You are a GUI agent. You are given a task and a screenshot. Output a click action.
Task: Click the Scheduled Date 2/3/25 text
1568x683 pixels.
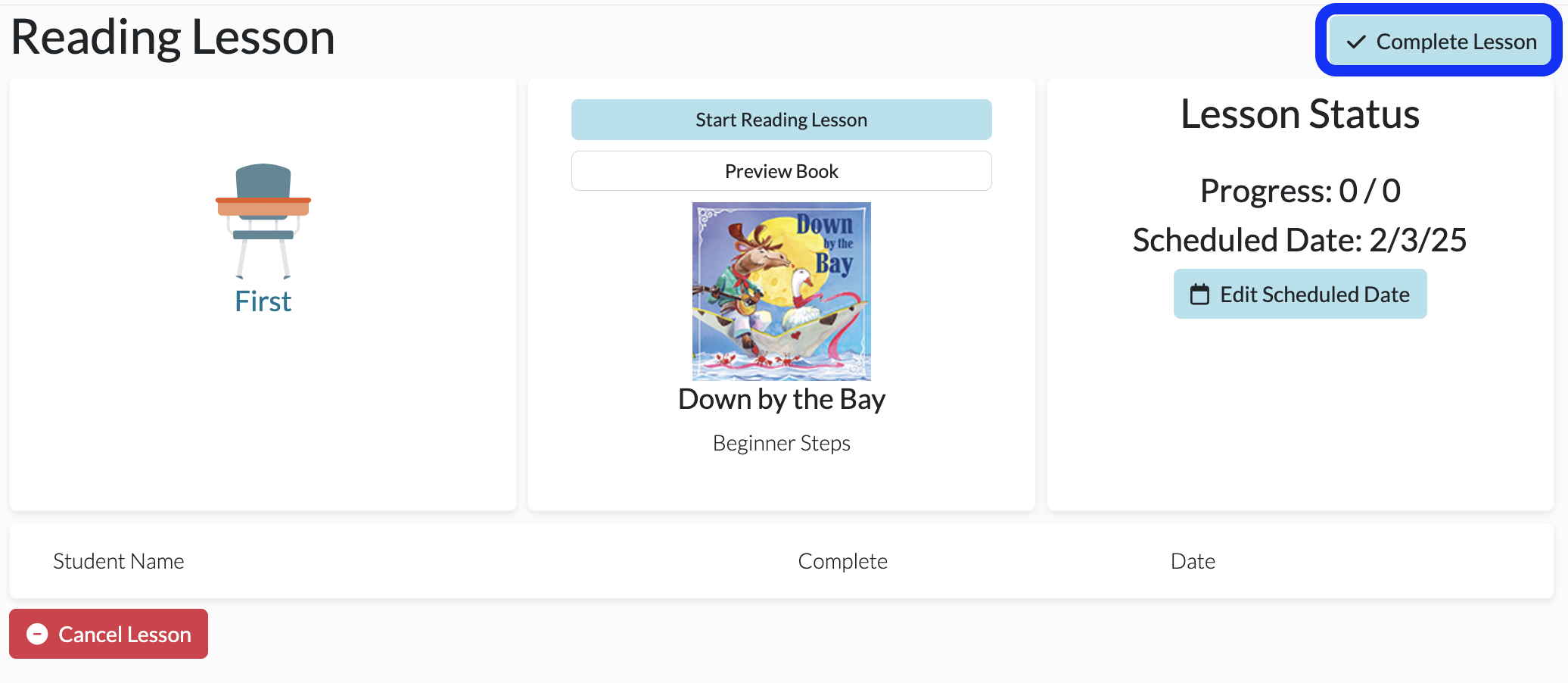[1299, 240]
